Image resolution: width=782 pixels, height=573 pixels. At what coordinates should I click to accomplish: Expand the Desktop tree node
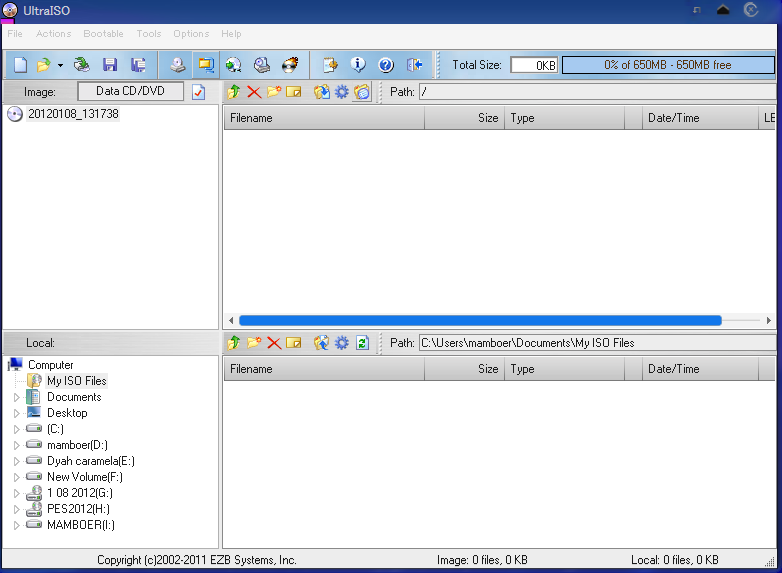pyautogui.click(x=16, y=413)
